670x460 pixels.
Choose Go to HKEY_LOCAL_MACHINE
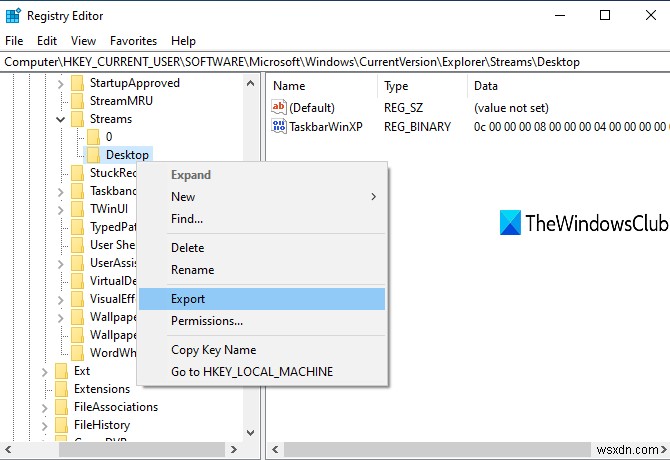pyautogui.click(x=262, y=372)
